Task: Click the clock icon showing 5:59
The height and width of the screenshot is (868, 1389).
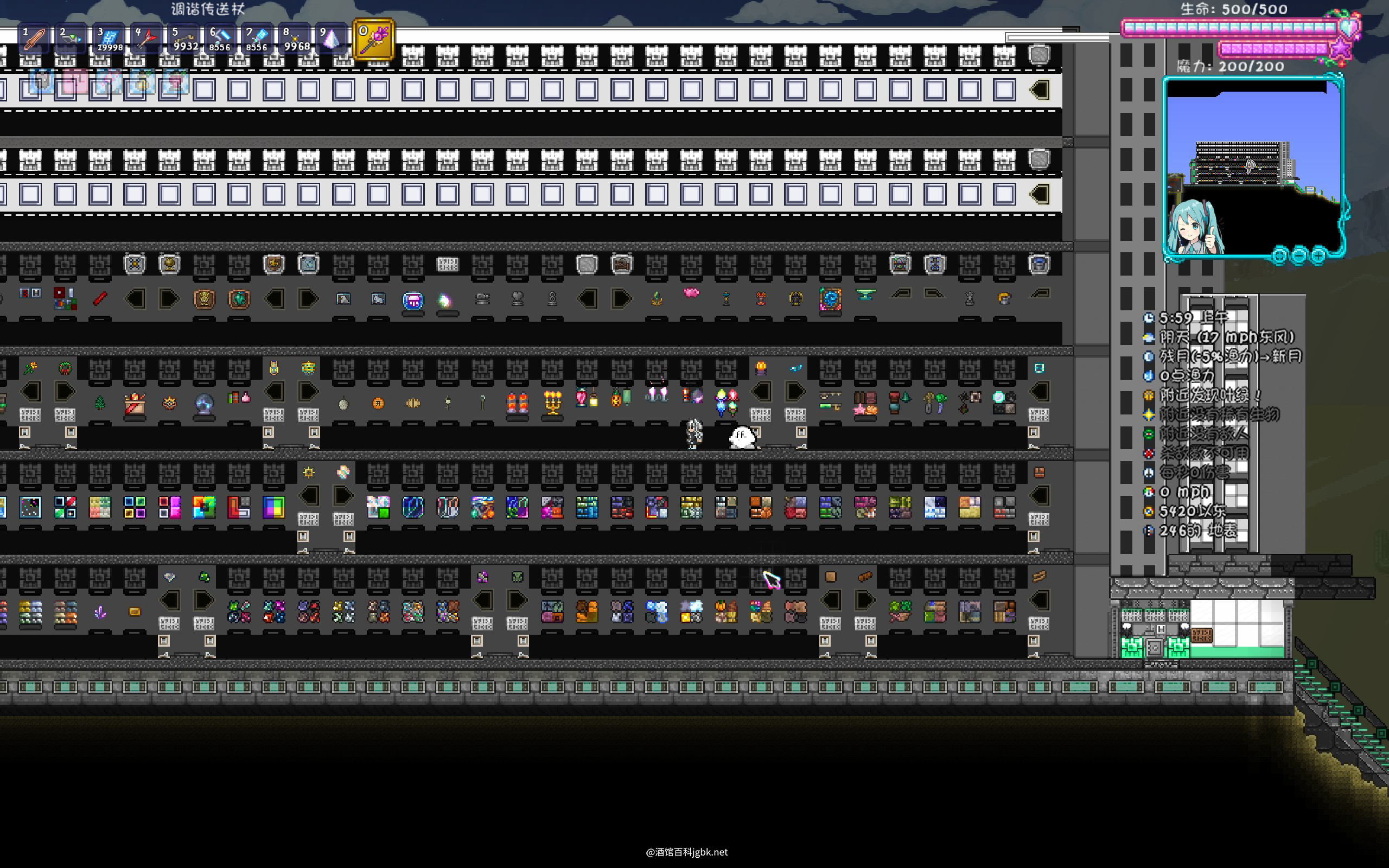Action: (x=1149, y=317)
